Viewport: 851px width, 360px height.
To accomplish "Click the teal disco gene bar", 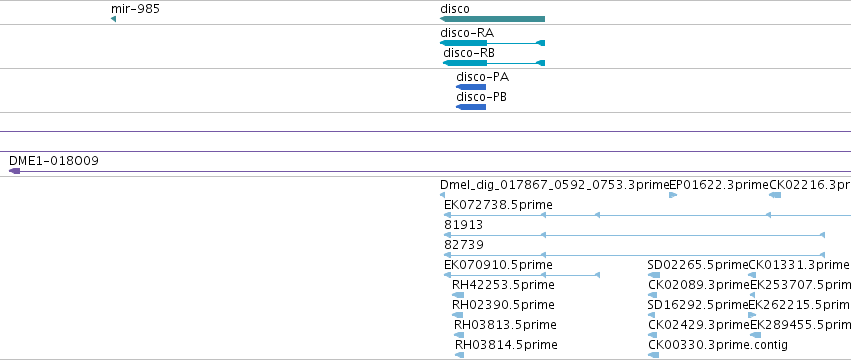I will pos(492,19).
